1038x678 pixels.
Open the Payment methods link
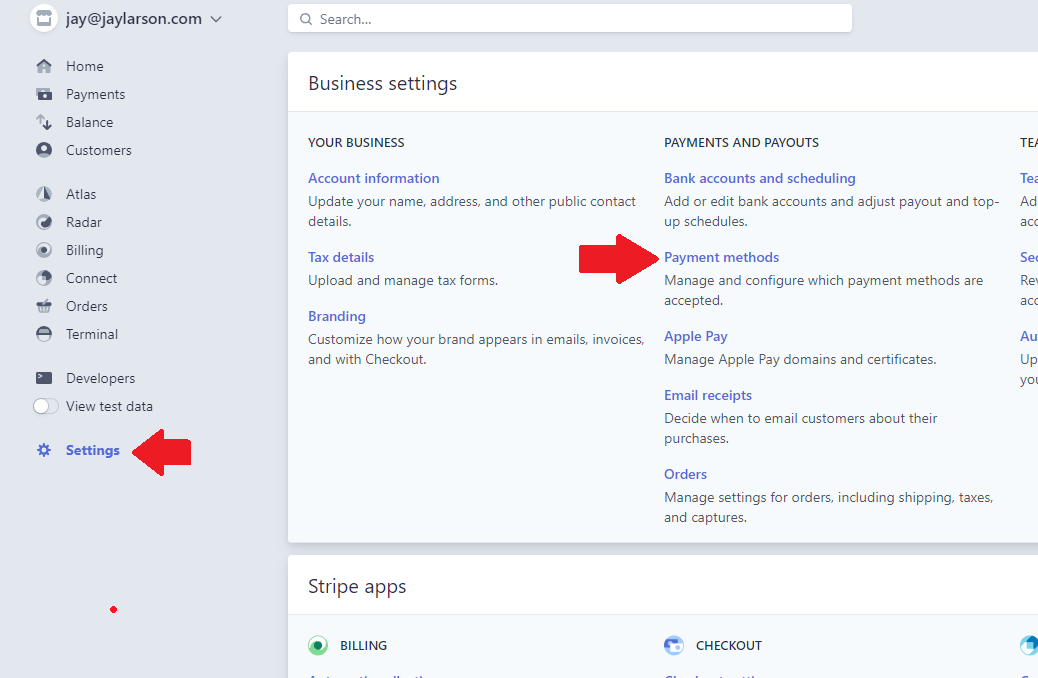722,257
